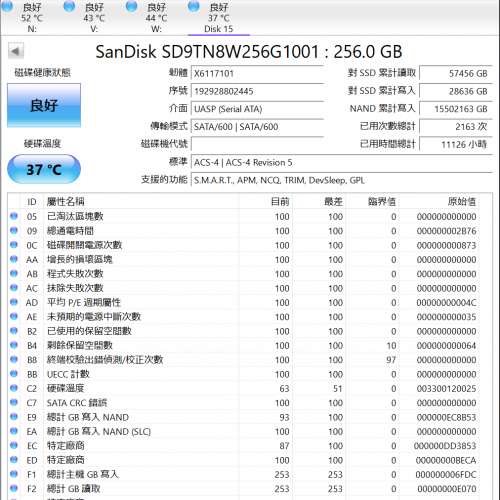Click the status dot for attribute E9
Viewport: 500px width, 500px height.
click(14, 417)
